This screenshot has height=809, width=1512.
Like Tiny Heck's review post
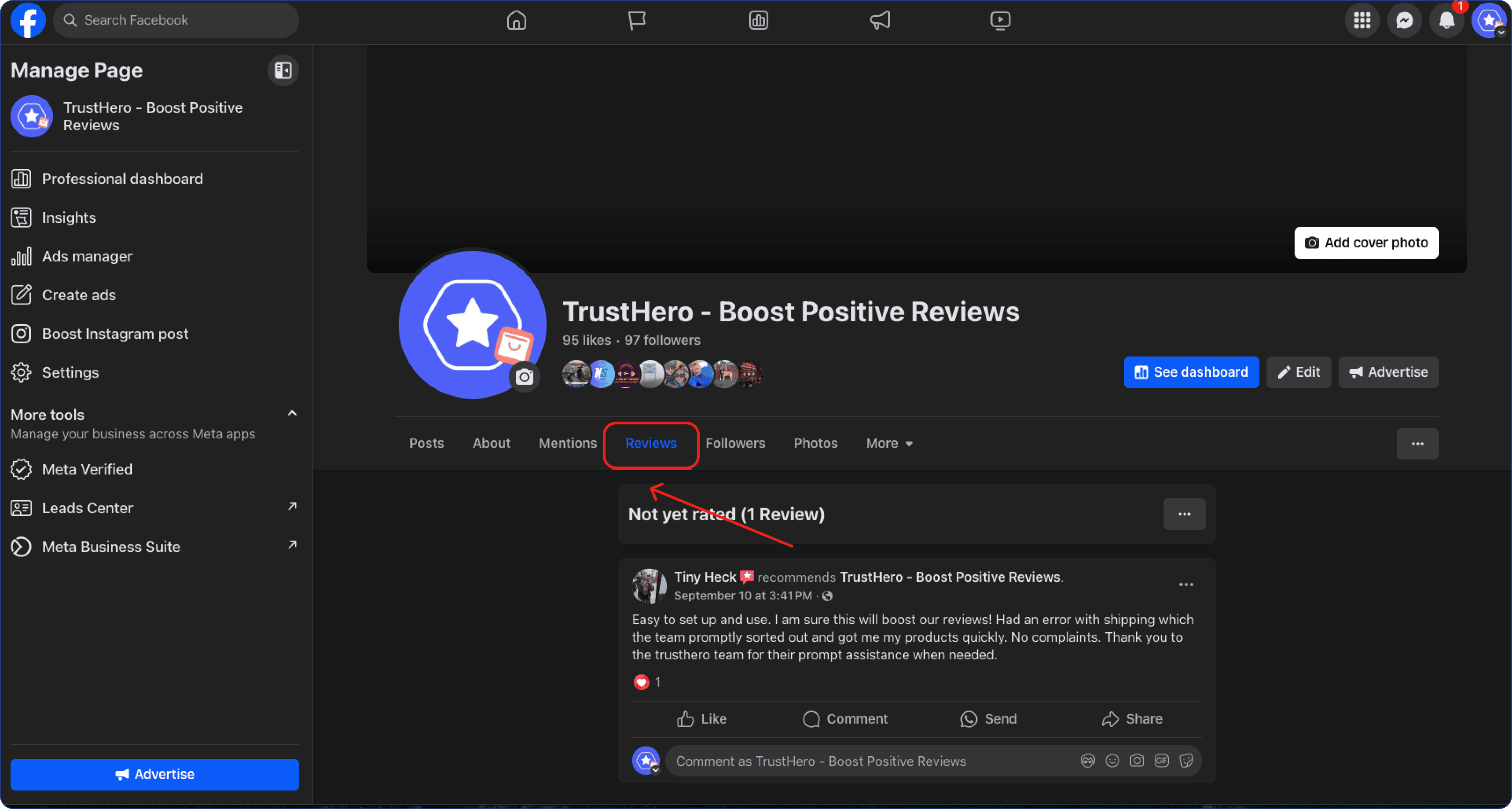point(701,719)
